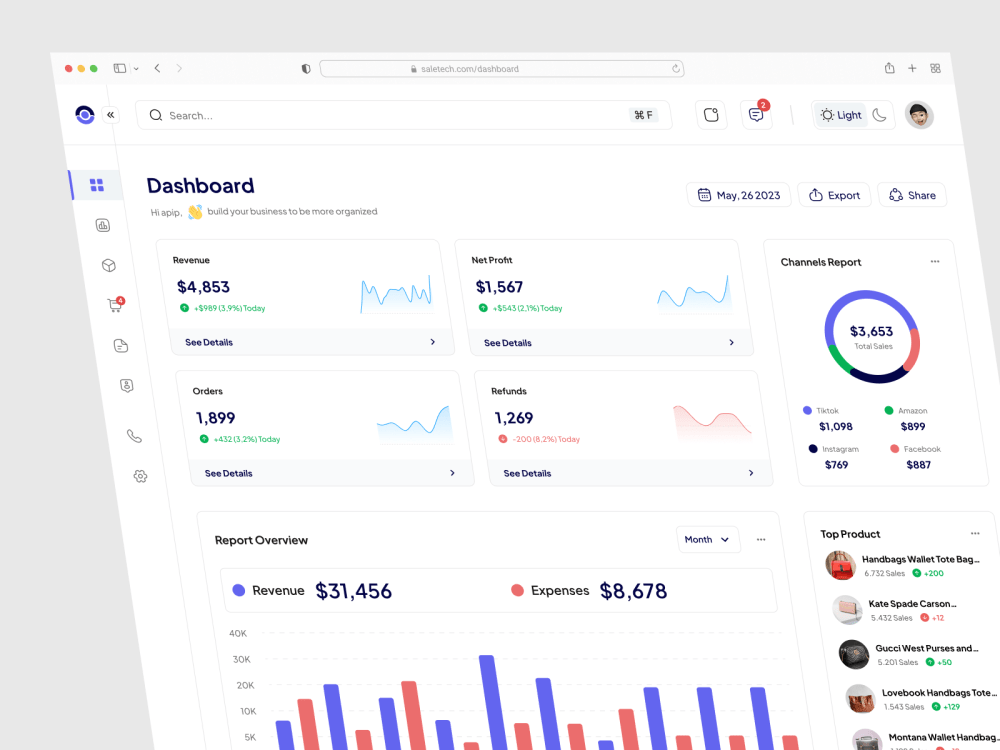
Task: Open a new browser tab plus icon
Action: click(912, 68)
